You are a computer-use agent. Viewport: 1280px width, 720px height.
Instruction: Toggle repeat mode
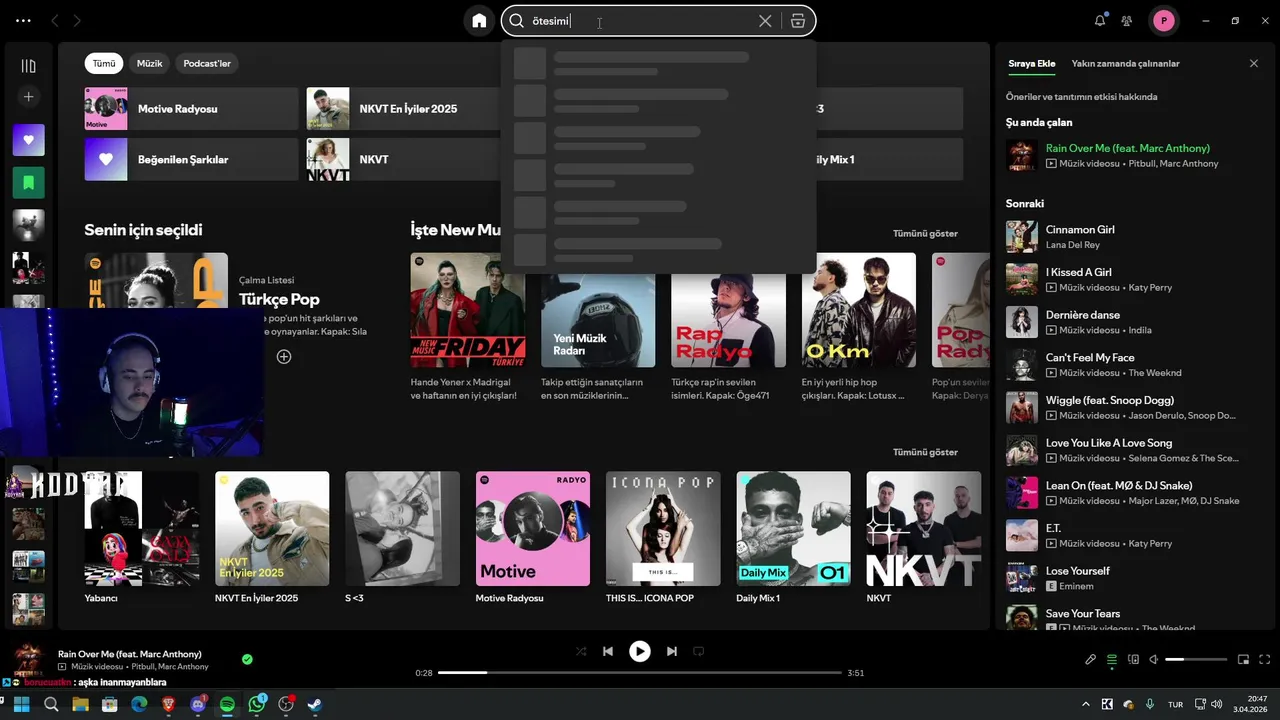click(699, 651)
